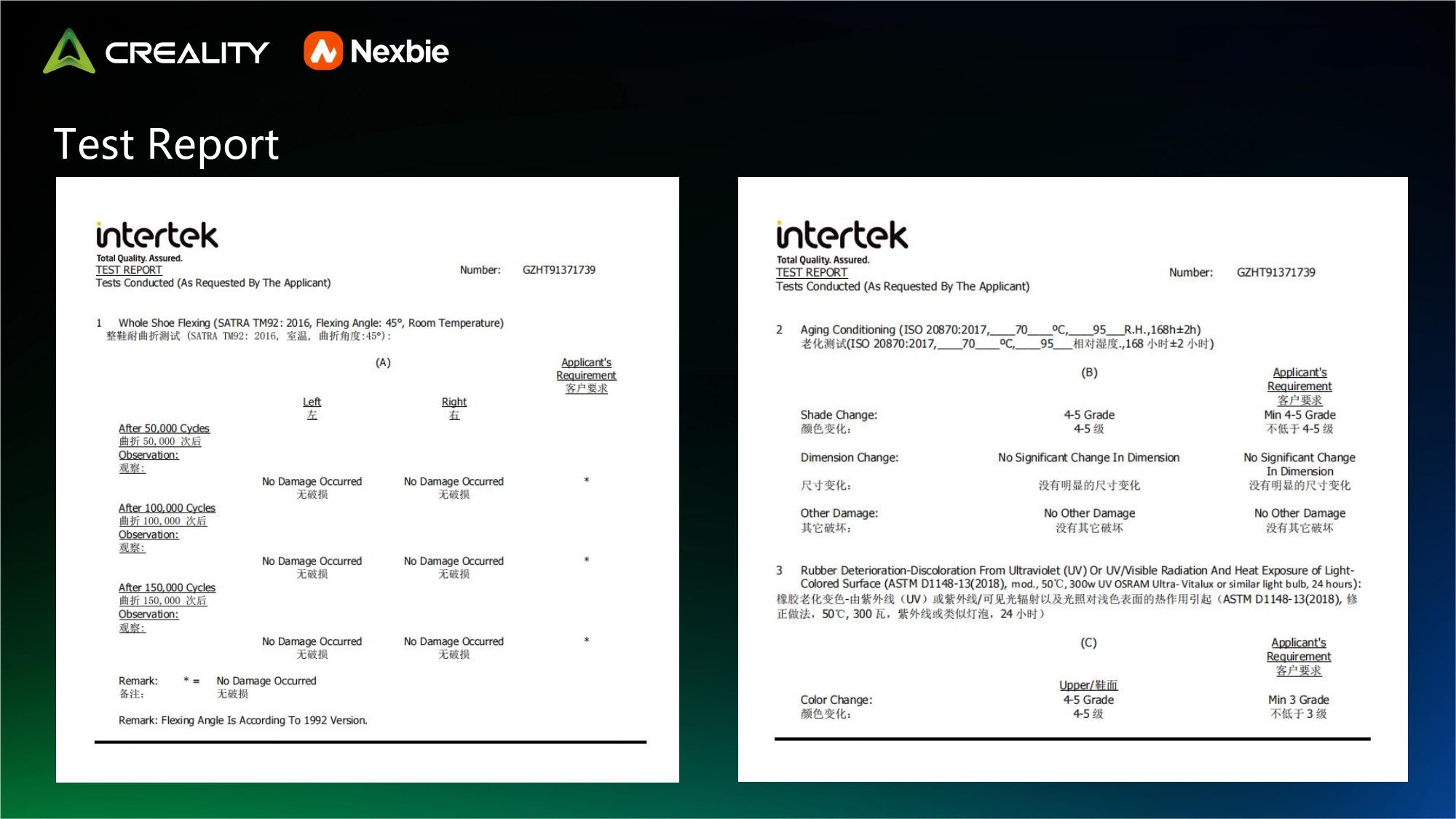1456x819 pixels.
Task: Click the Upper column header in section C
Action: coord(1088,685)
